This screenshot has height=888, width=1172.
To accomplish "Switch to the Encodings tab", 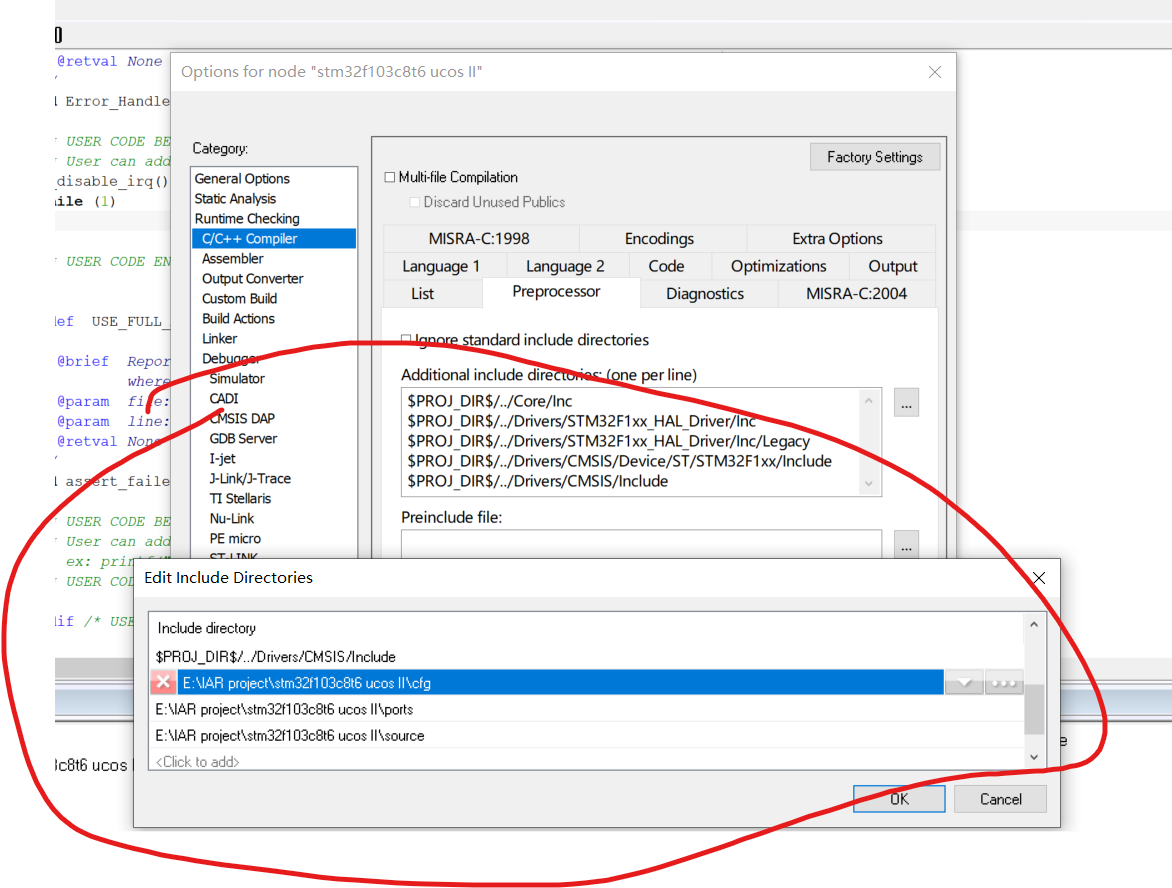I will point(659,238).
